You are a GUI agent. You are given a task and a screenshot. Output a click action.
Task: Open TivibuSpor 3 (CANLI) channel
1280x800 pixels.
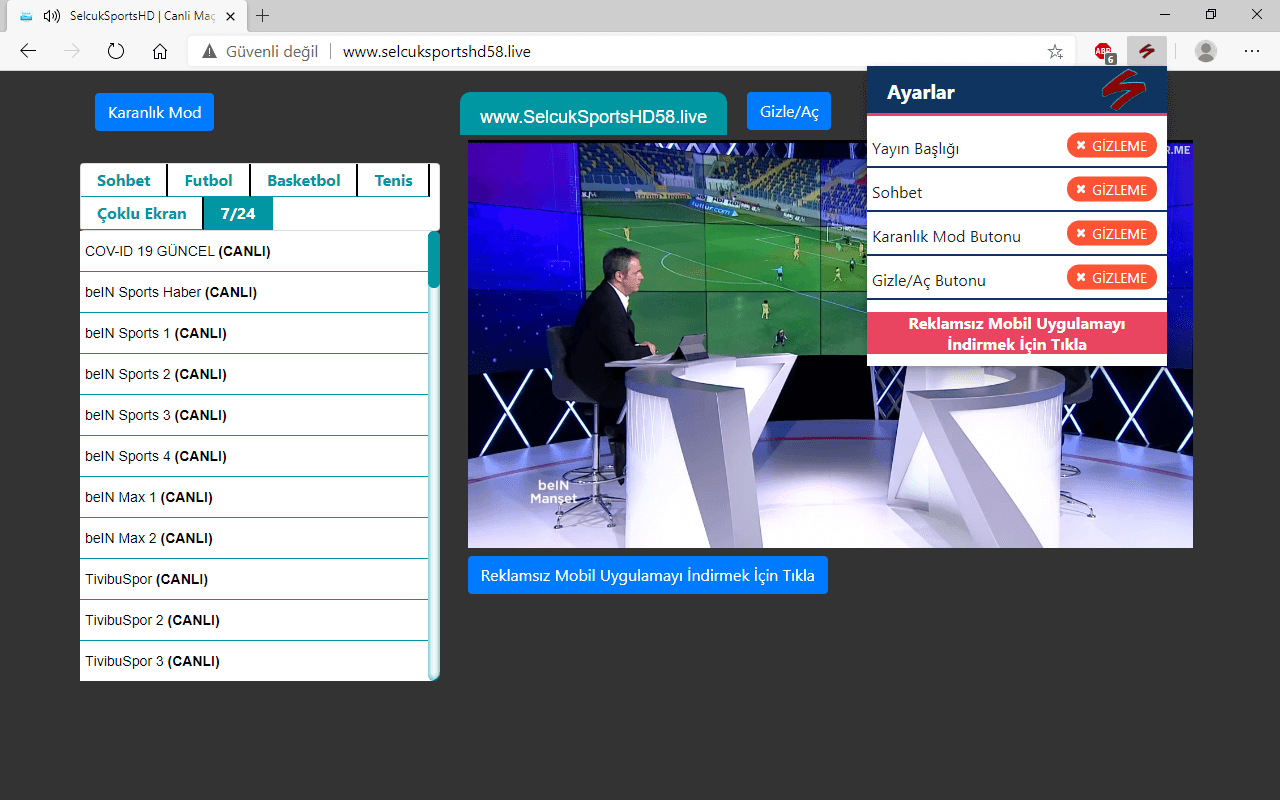point(254,661)
